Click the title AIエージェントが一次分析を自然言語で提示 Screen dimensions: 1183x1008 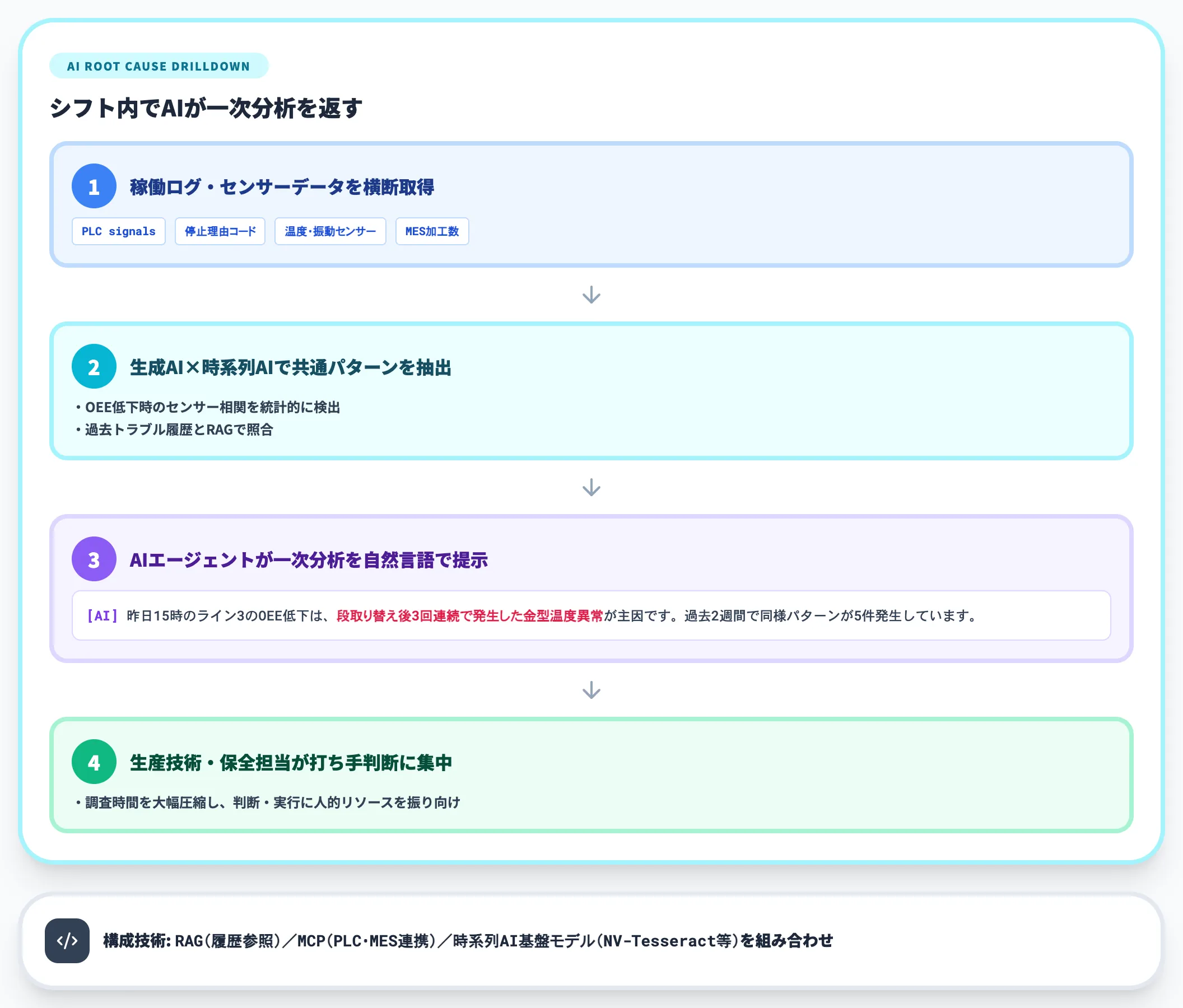click(309, 560)
